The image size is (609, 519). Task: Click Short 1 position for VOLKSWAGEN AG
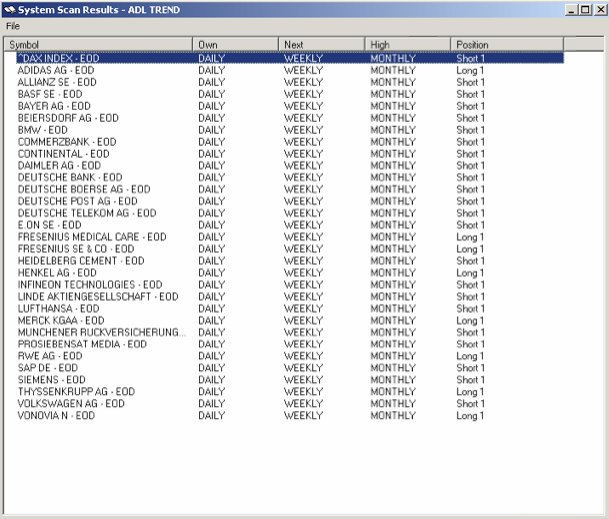pos(470,404)
